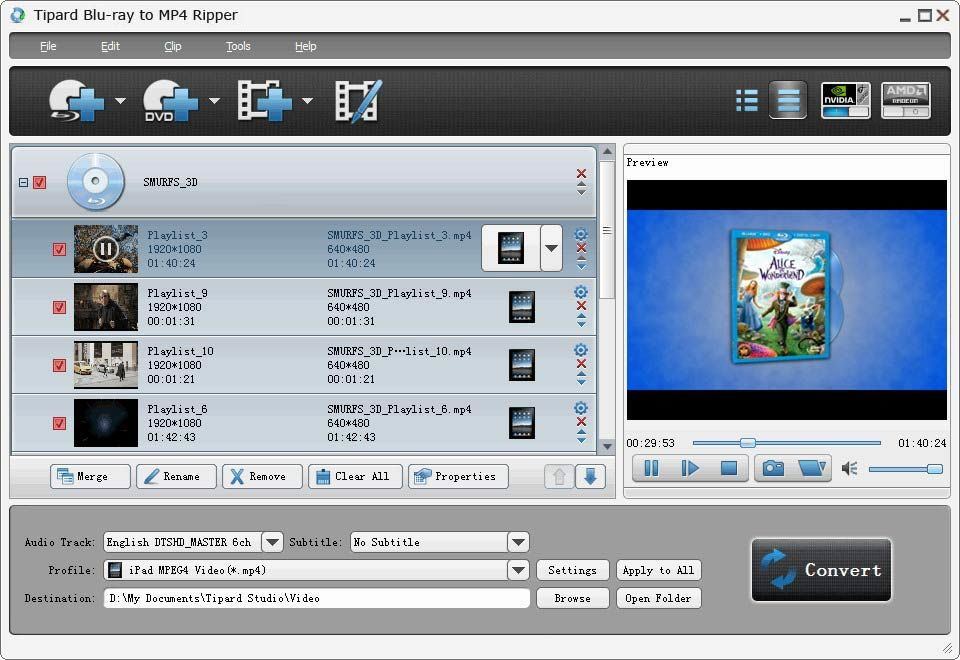Toggle the SMURFS_3D disc checkbox
This screenshot has height=660, width=960.
(x=40, y=183)
